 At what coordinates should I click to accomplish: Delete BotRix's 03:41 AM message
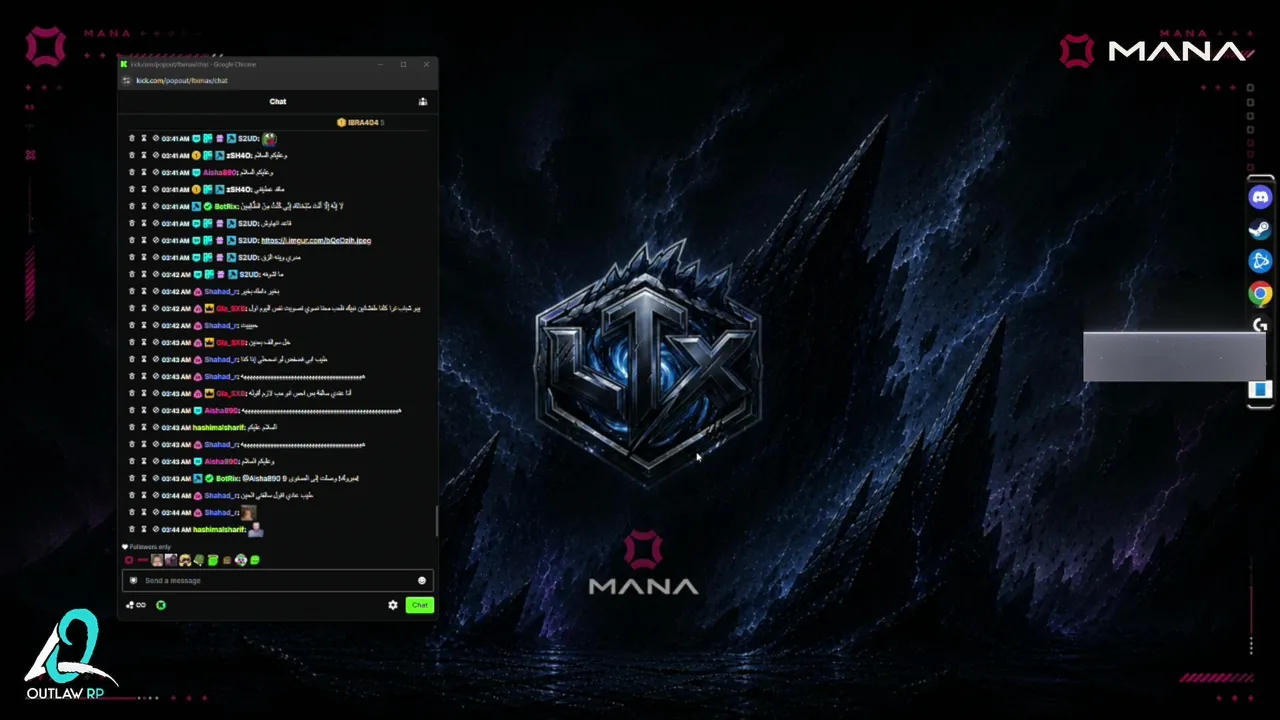pos(131,206)
